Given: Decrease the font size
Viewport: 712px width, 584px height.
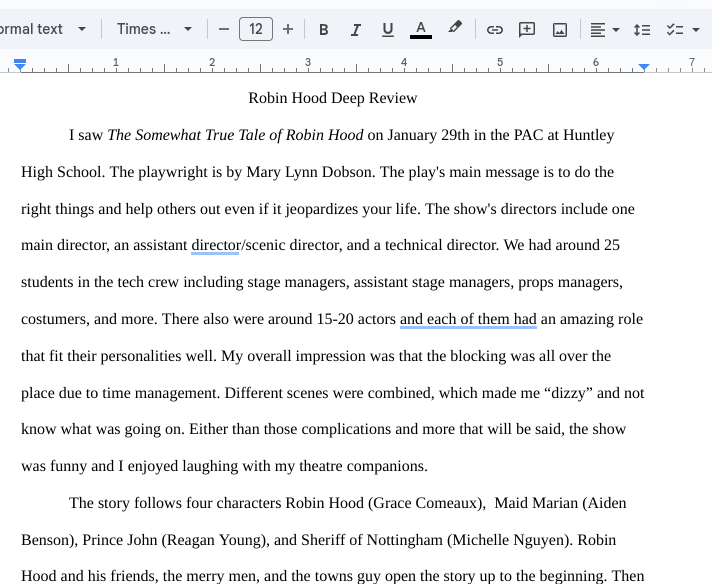Looking at the screenshot, I should [x=224, y=30].
